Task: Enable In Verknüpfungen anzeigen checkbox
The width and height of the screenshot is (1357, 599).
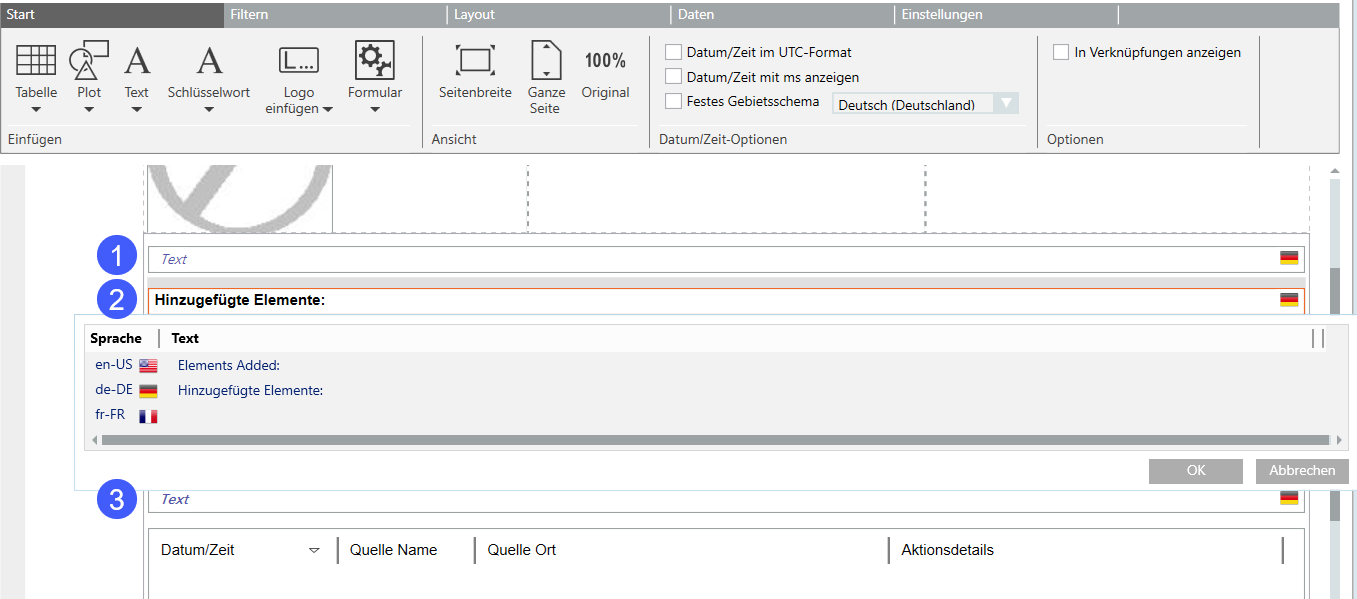Action: coord(1061,52)
